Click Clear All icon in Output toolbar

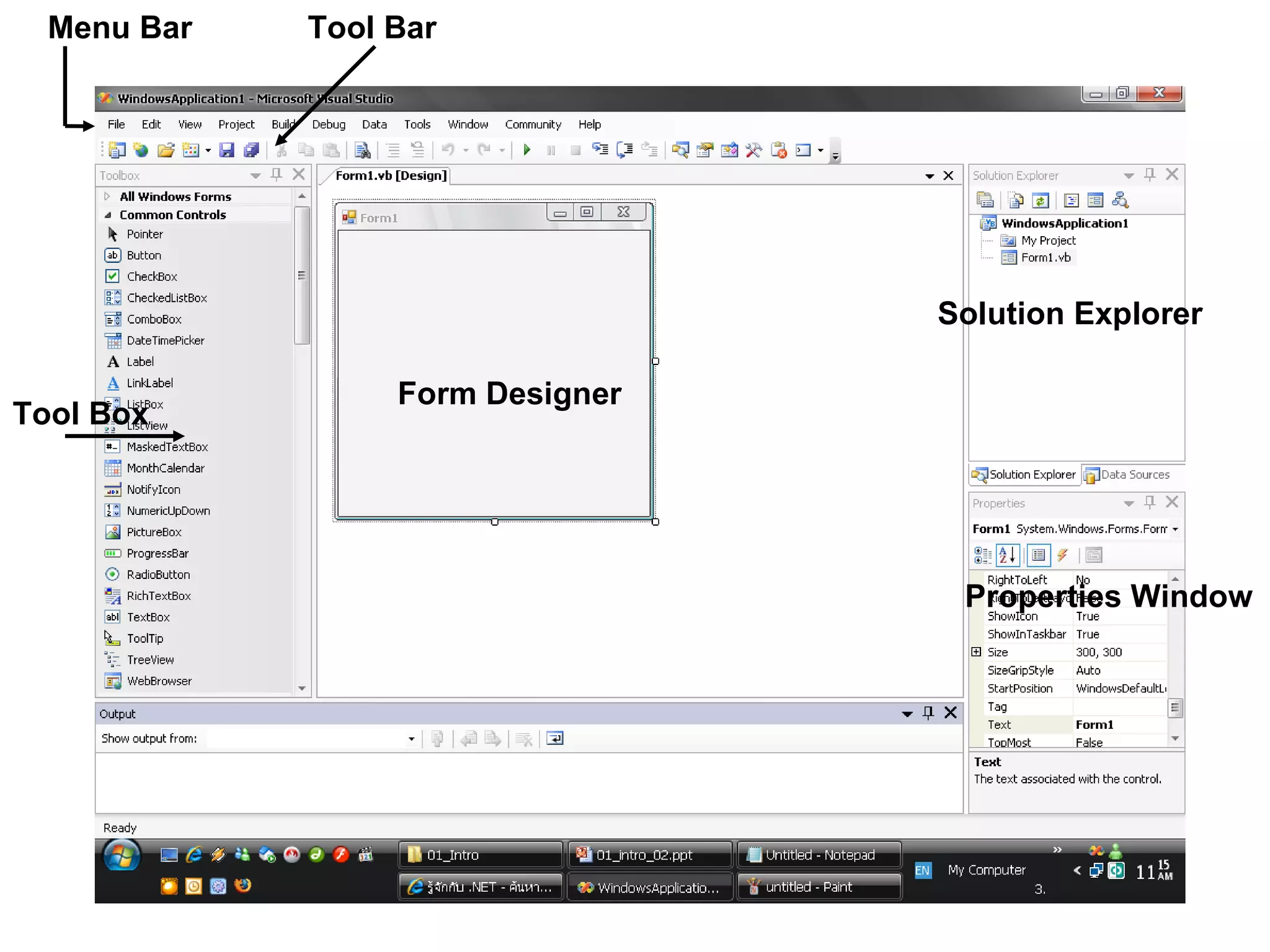coord(524,739)
